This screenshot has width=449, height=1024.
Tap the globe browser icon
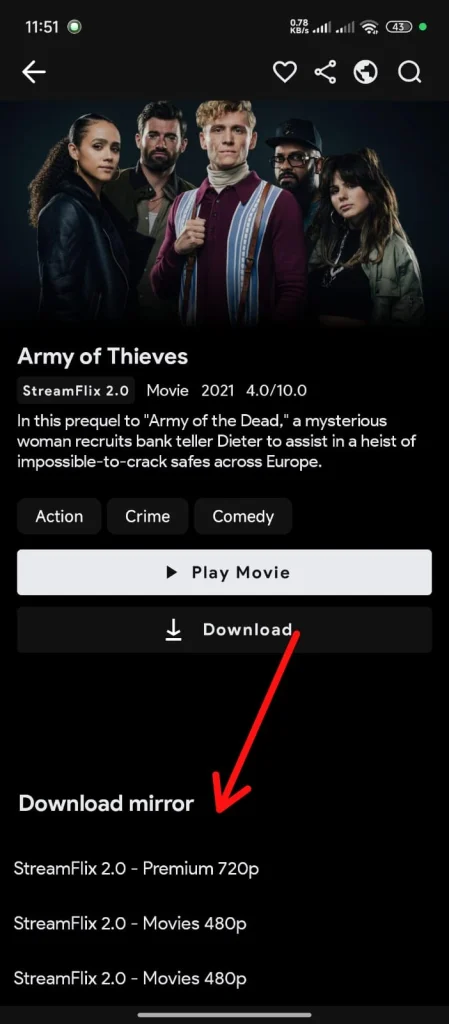365,72
